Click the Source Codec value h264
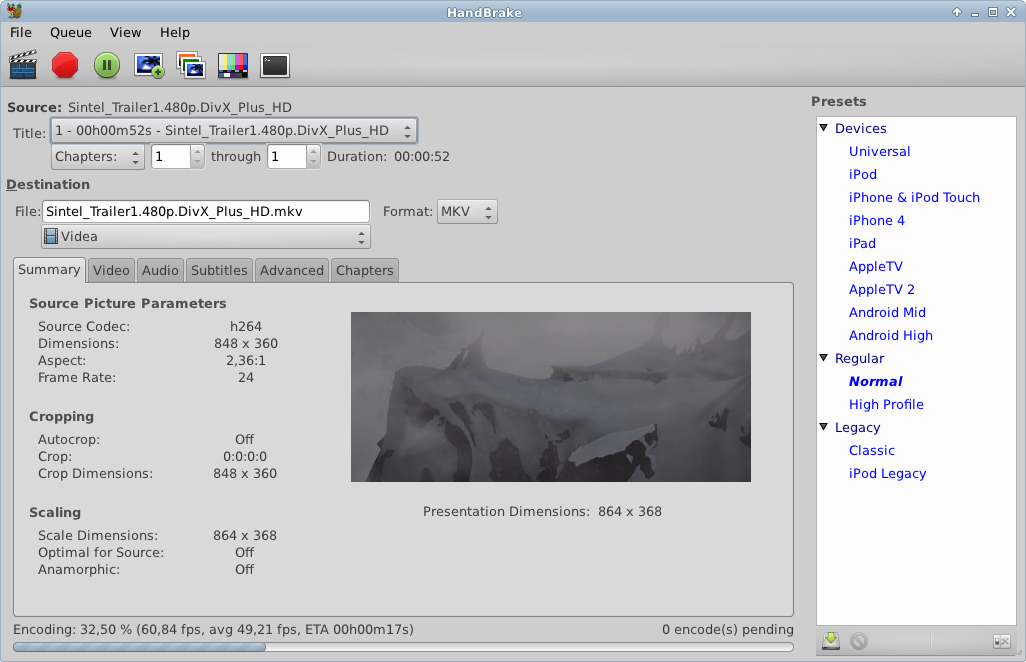 click(245, 326)
